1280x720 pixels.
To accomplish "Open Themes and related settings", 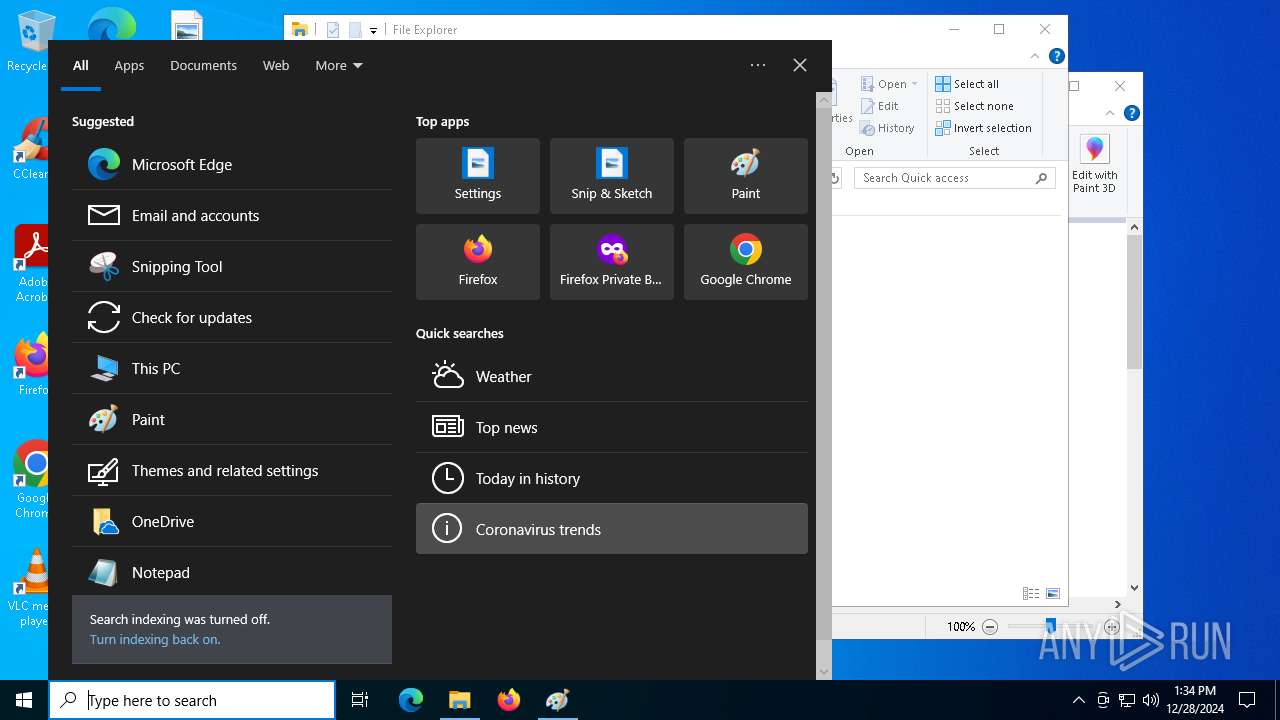I will (232, 470).
